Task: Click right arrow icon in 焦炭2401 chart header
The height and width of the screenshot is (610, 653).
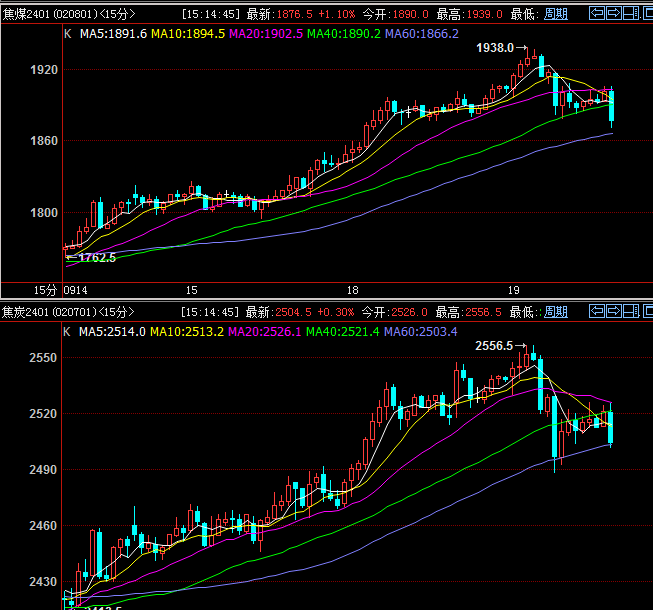Action: pos(613,312)
